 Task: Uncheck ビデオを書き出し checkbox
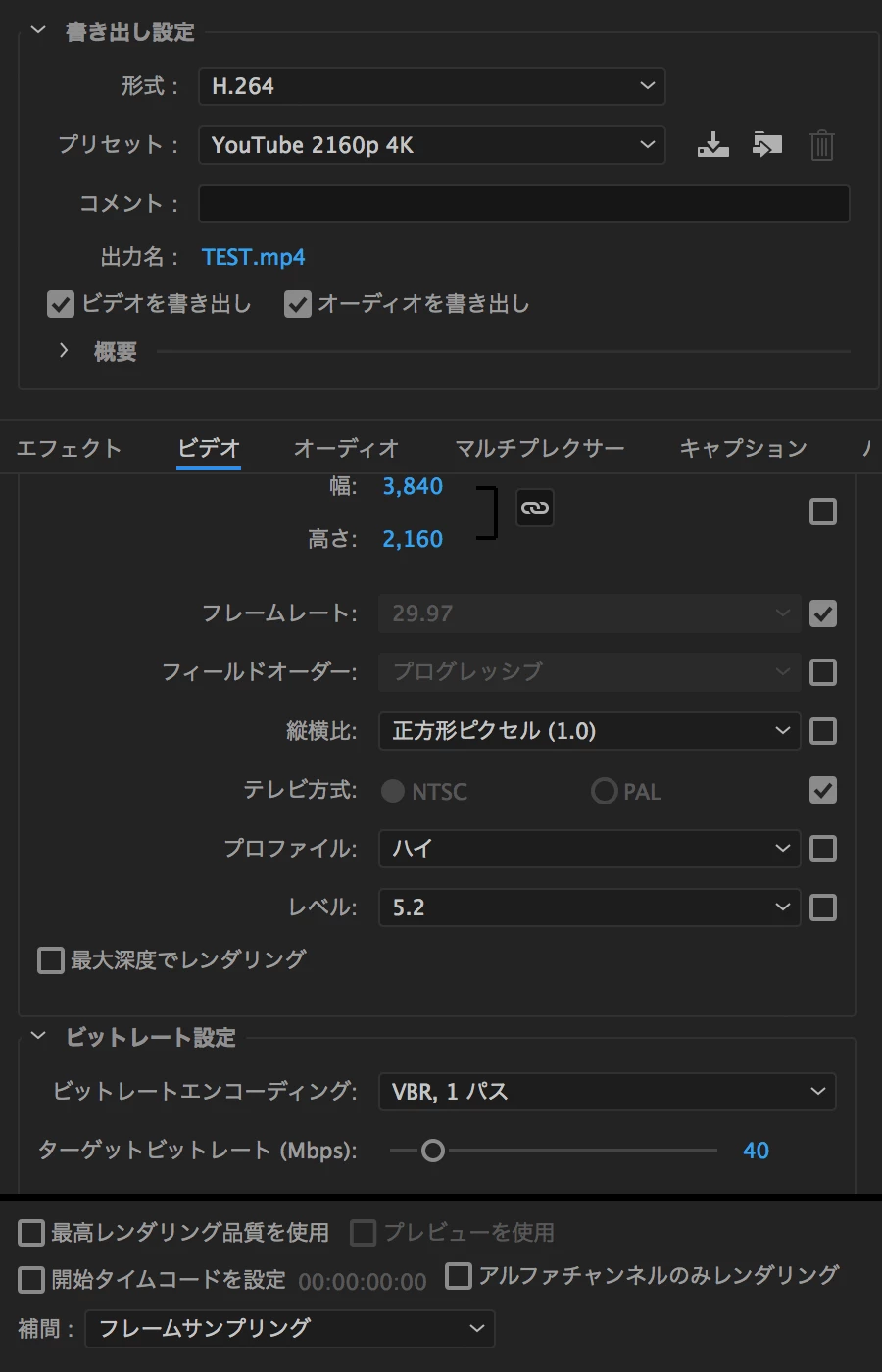point(61,304)
